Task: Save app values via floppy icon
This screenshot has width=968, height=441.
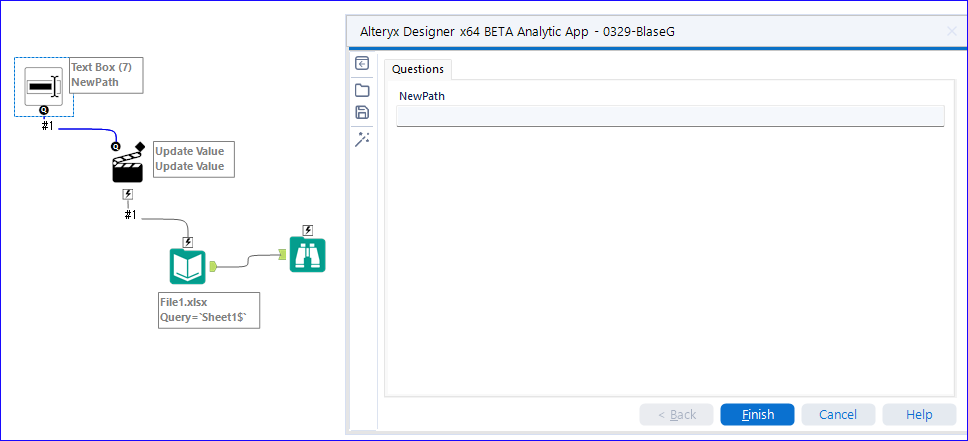Action: pyautogui.click(x=362, y=112)
